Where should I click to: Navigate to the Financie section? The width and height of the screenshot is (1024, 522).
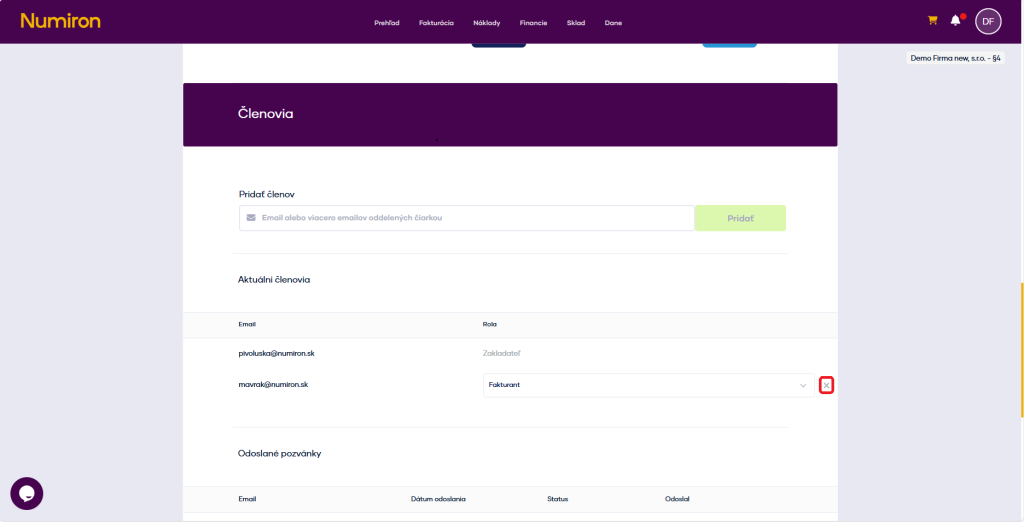(x=533, y=23)
